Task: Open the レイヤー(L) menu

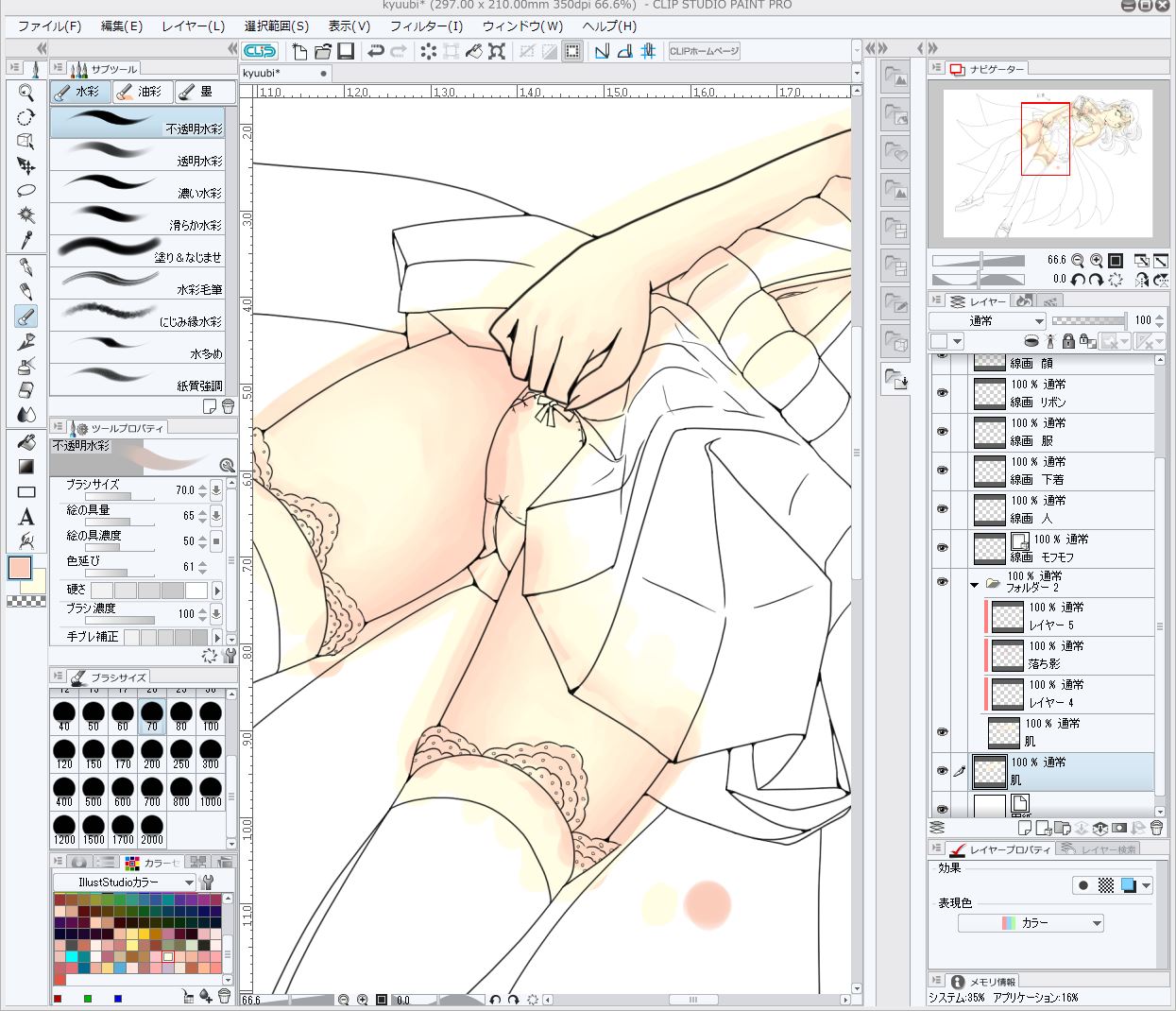Action: pyautogui.click(x=193, y=26)
